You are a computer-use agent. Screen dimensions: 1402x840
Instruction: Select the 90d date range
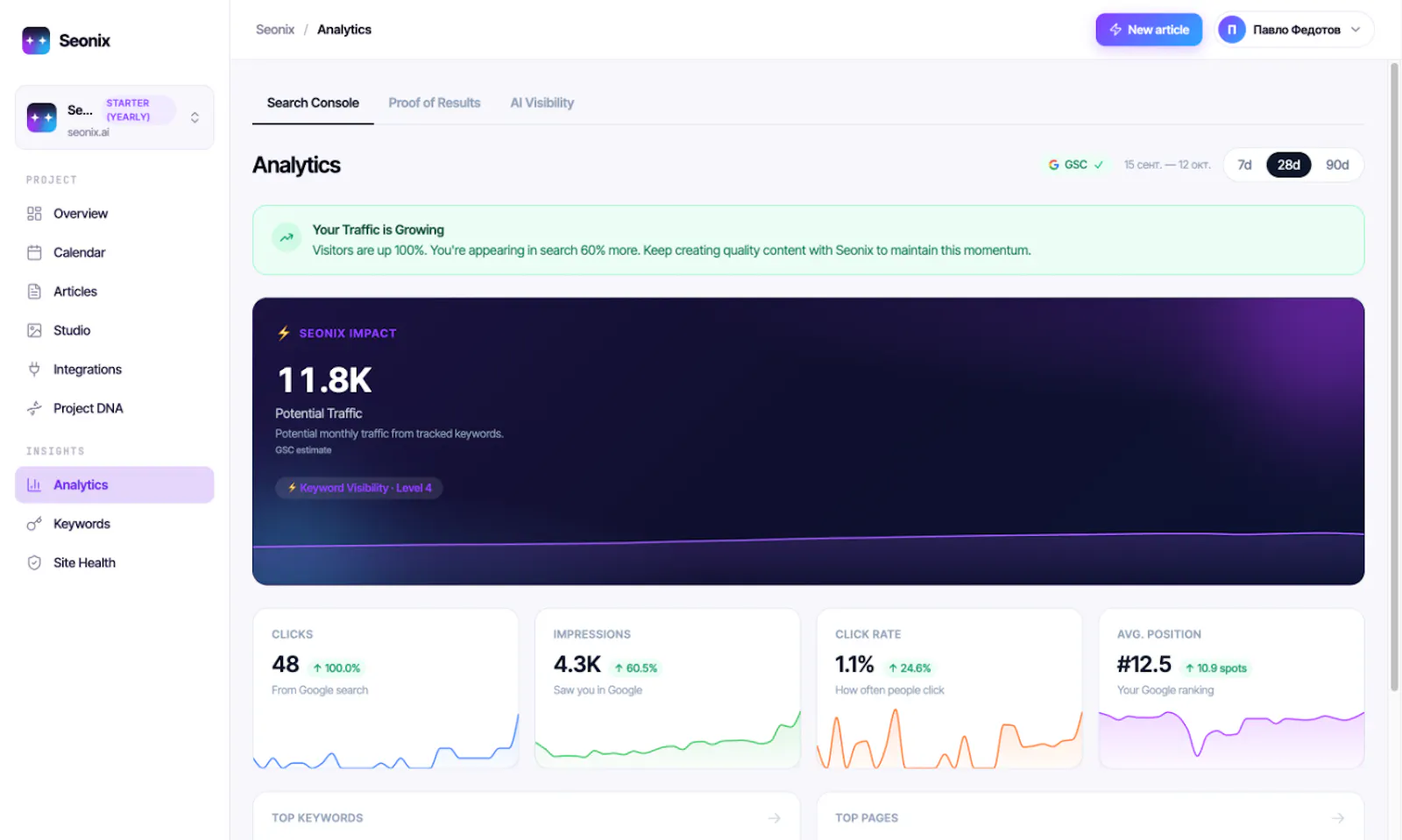(1337, 165)
